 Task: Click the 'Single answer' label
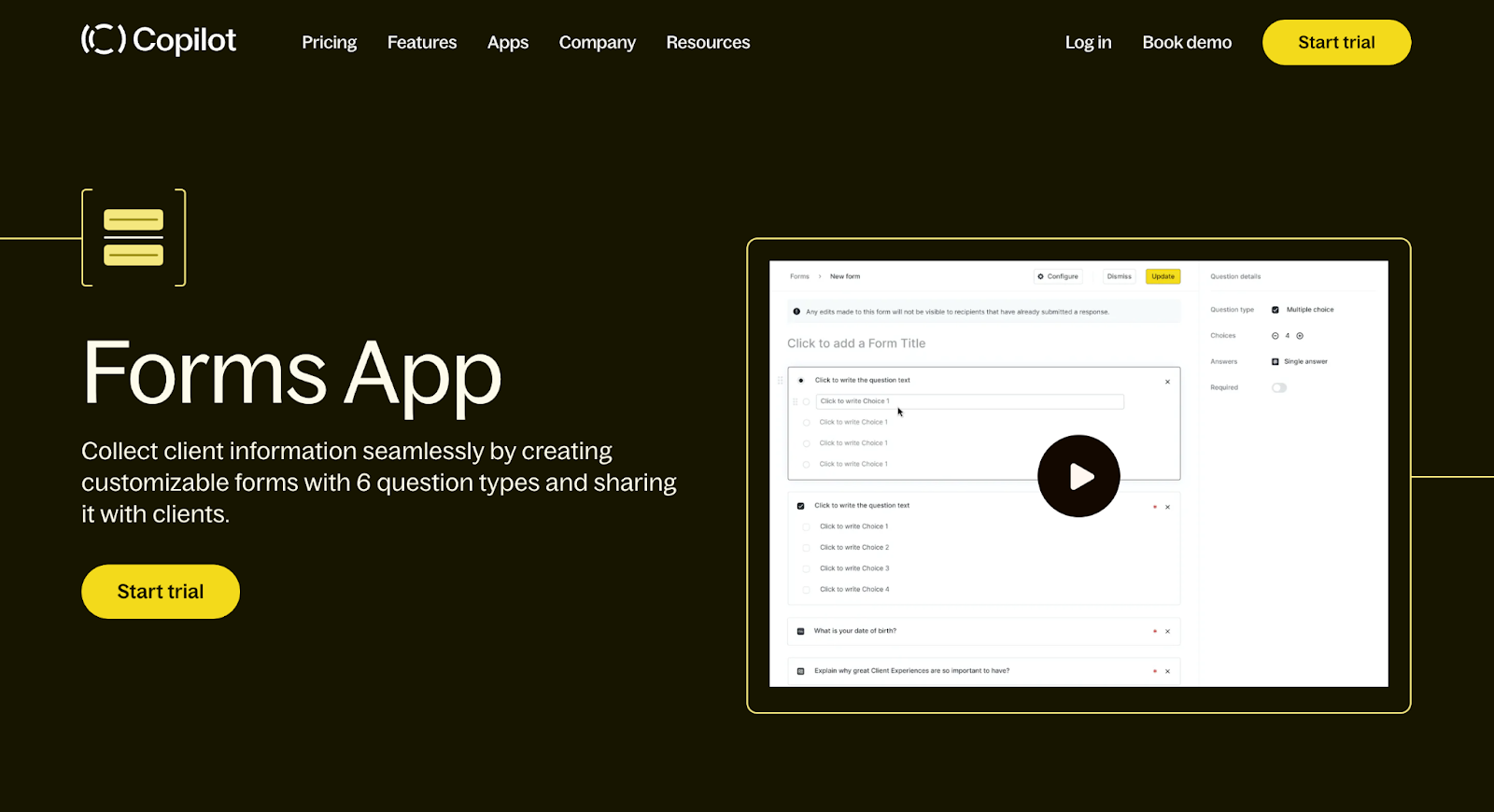(1305, 361)
